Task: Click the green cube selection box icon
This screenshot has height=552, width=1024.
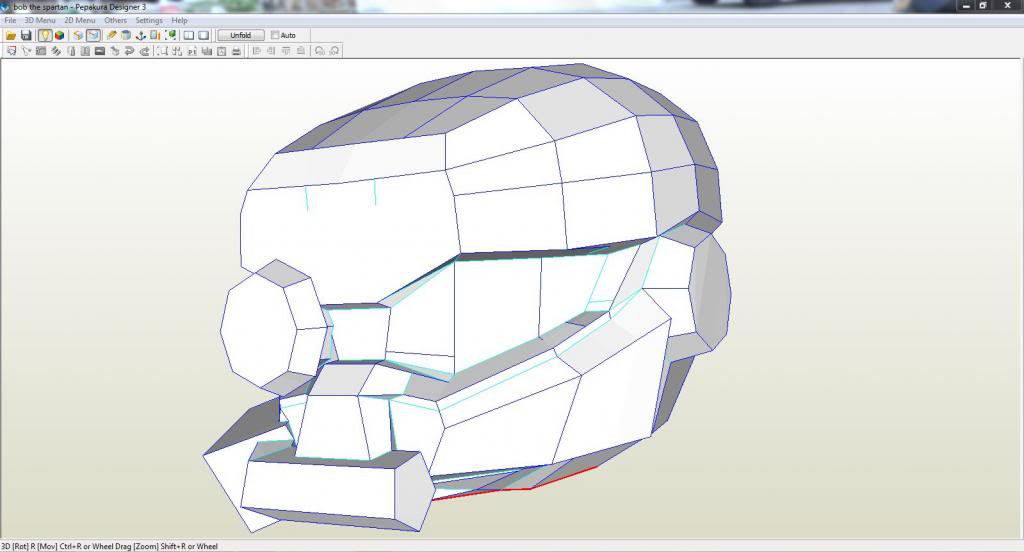Action: point(170,35)
